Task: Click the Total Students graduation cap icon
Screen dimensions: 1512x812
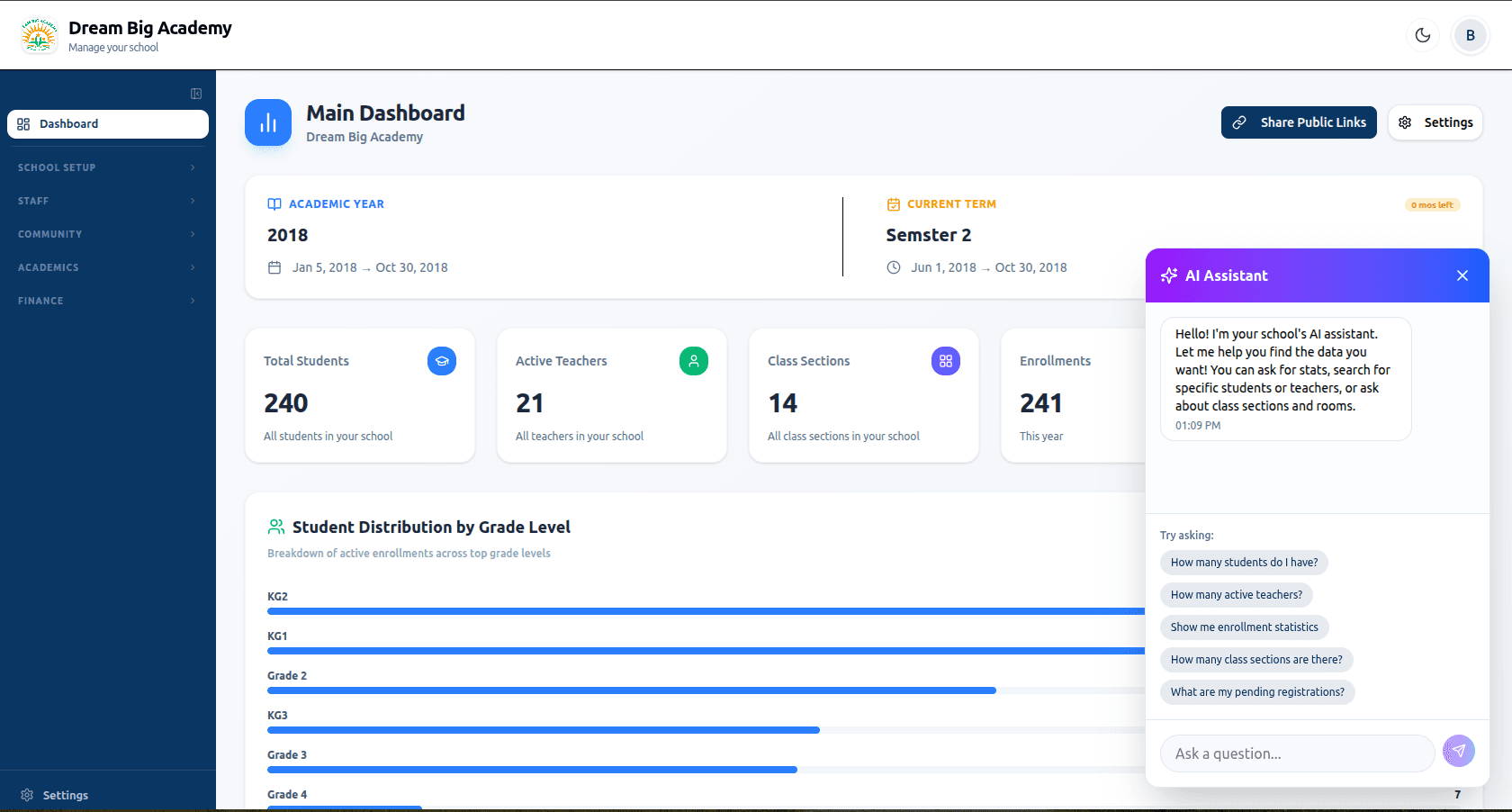Action: [x=442, y=361]
